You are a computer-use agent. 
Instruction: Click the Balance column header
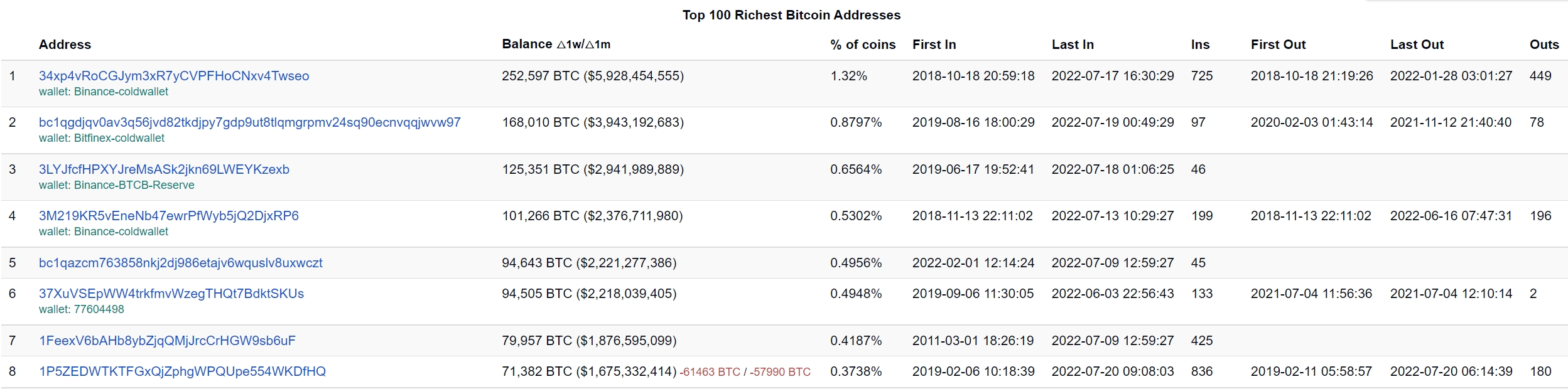point(527,45)
